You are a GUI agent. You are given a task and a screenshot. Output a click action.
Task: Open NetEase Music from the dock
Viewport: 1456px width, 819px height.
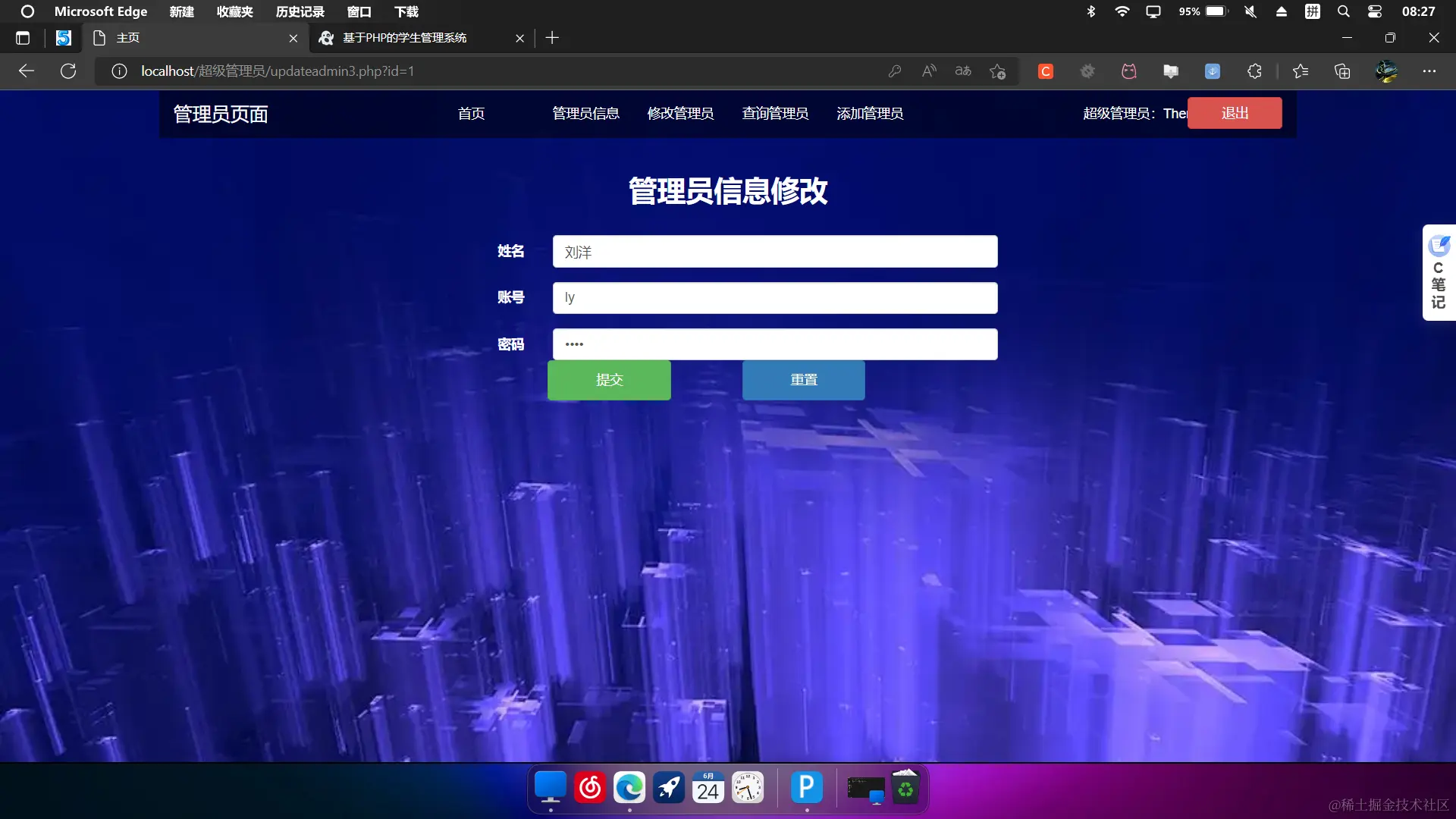pos(590,788)
